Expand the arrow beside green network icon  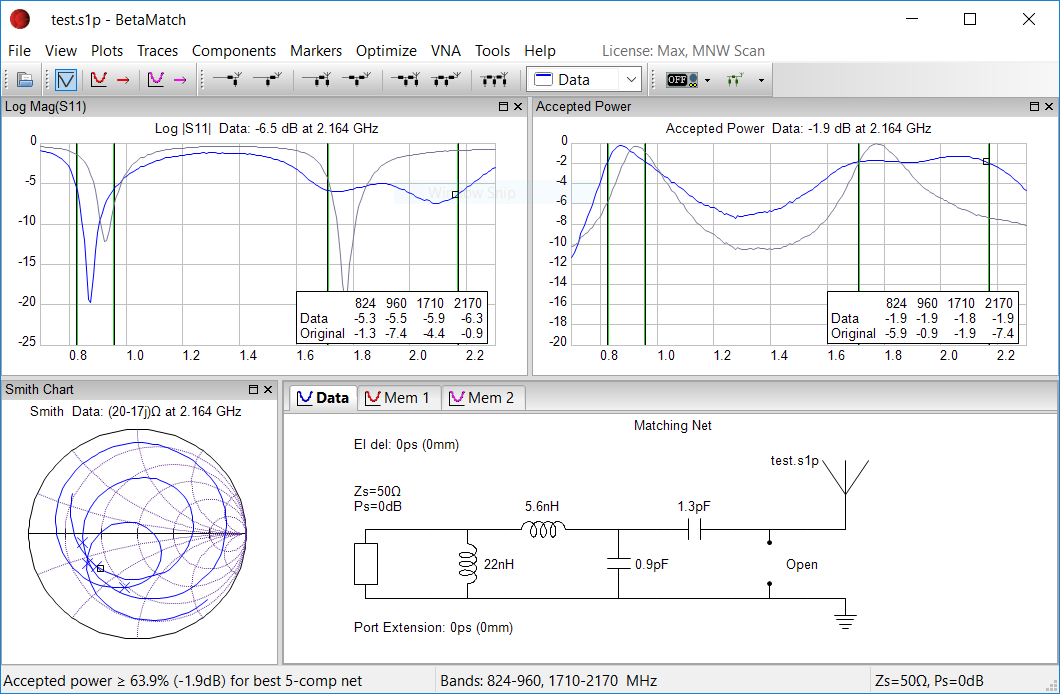tap(761, 80)
